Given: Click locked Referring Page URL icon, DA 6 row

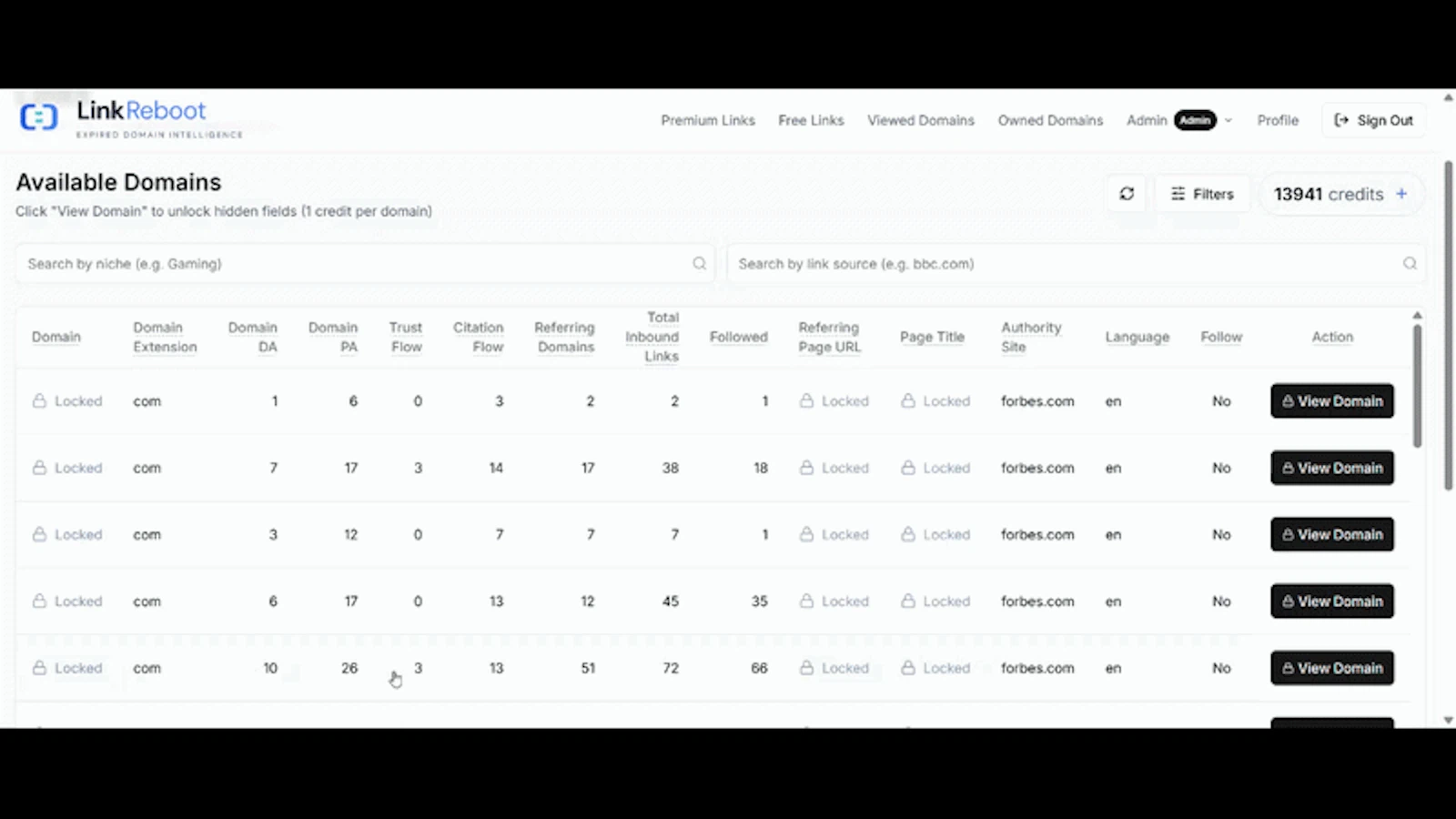Looking at the screenshot, I should click(806, 601).
